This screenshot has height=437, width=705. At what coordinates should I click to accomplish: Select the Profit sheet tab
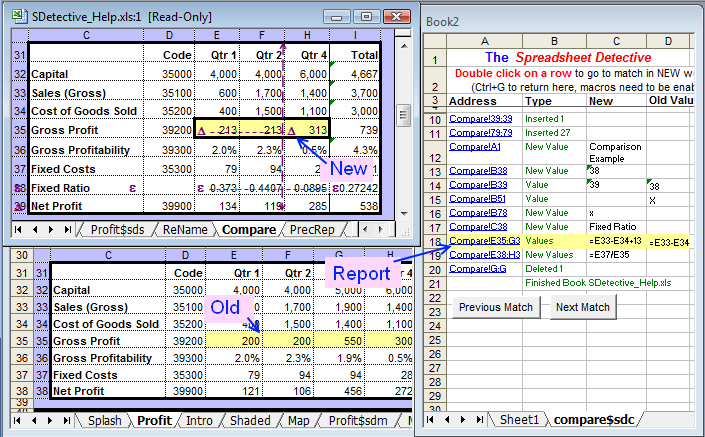(x=154, y=421)
